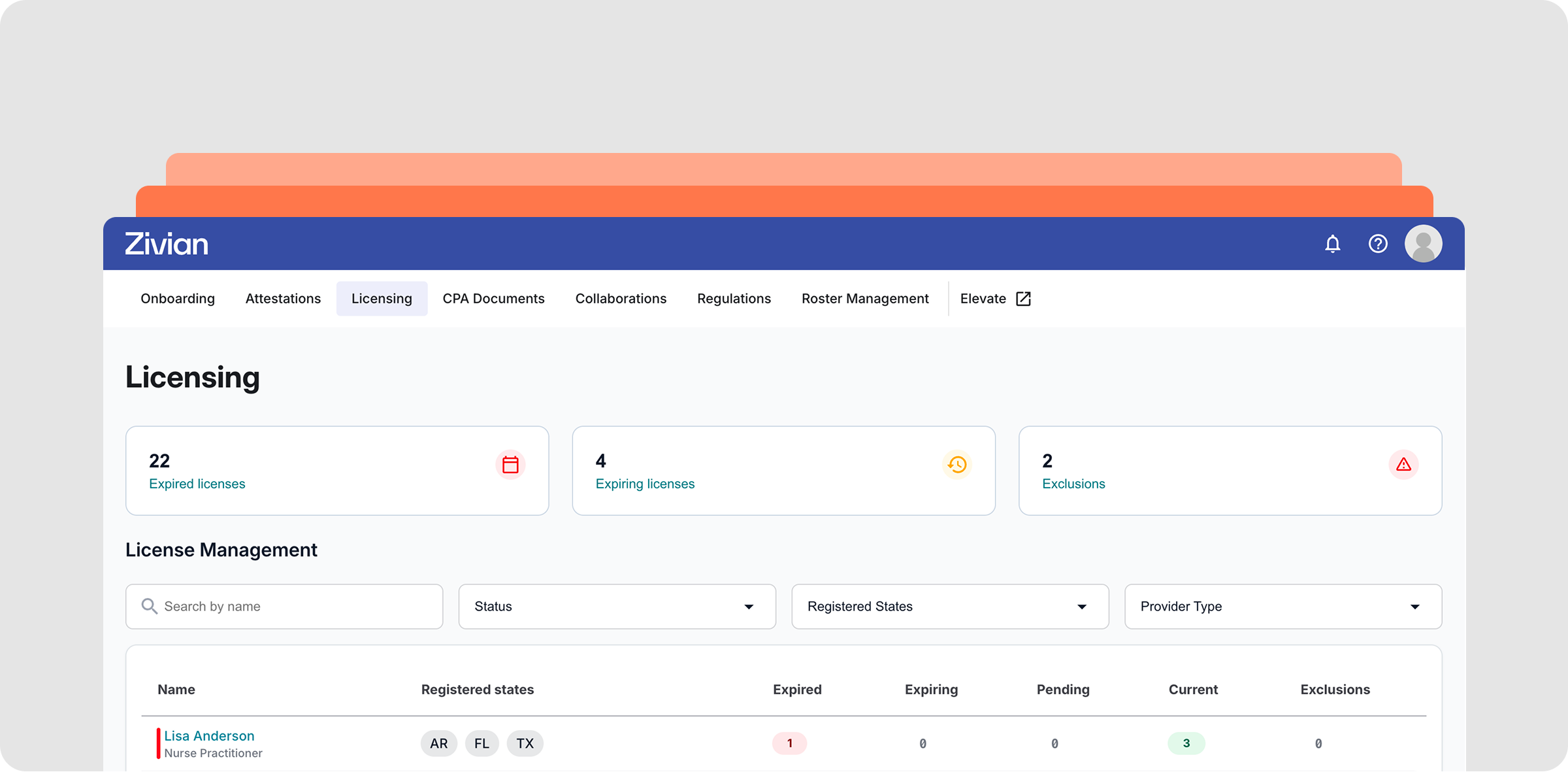1568x772 pixels.
Task: Click the Nurse Practitioner label
Action: 213,753
